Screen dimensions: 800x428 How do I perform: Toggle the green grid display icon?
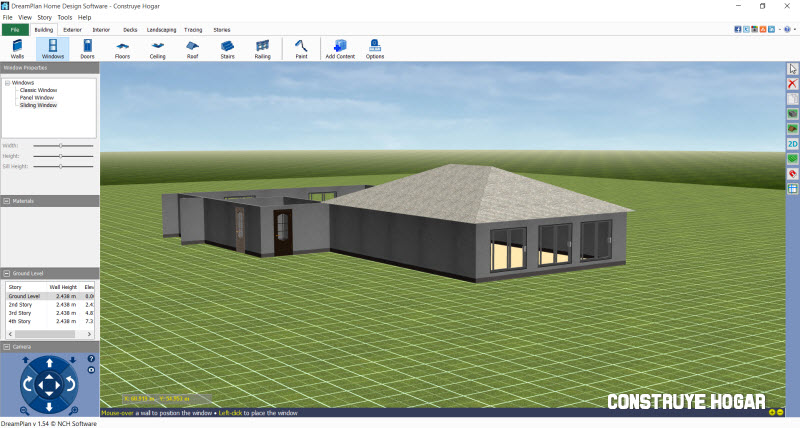tap(792, 159)
